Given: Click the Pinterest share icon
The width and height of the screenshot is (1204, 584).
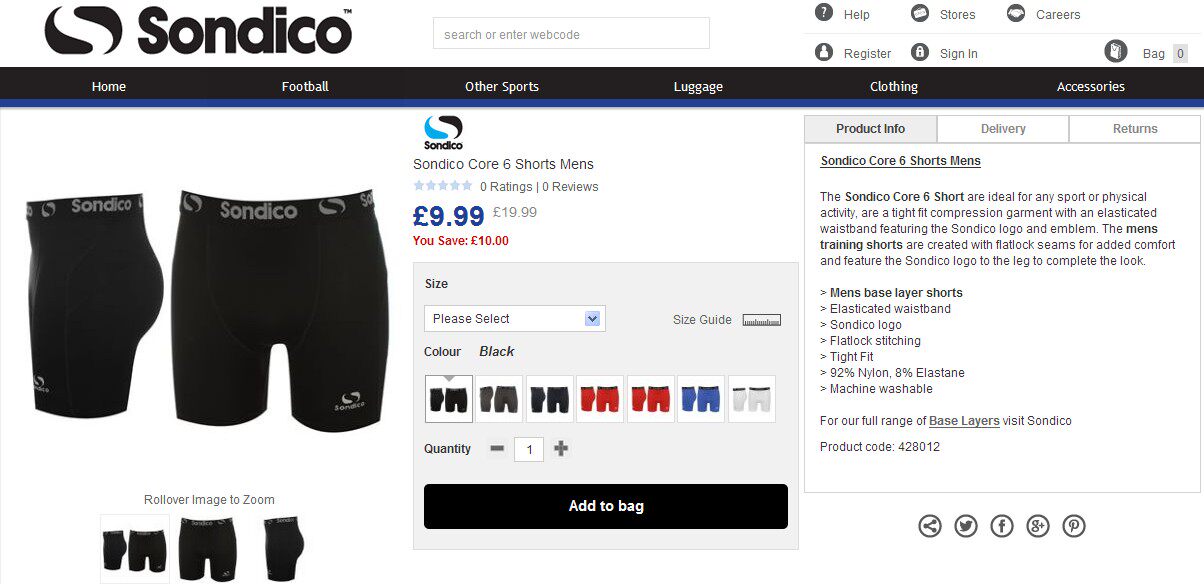Looking at the screenshot, I should (1073, 526).
